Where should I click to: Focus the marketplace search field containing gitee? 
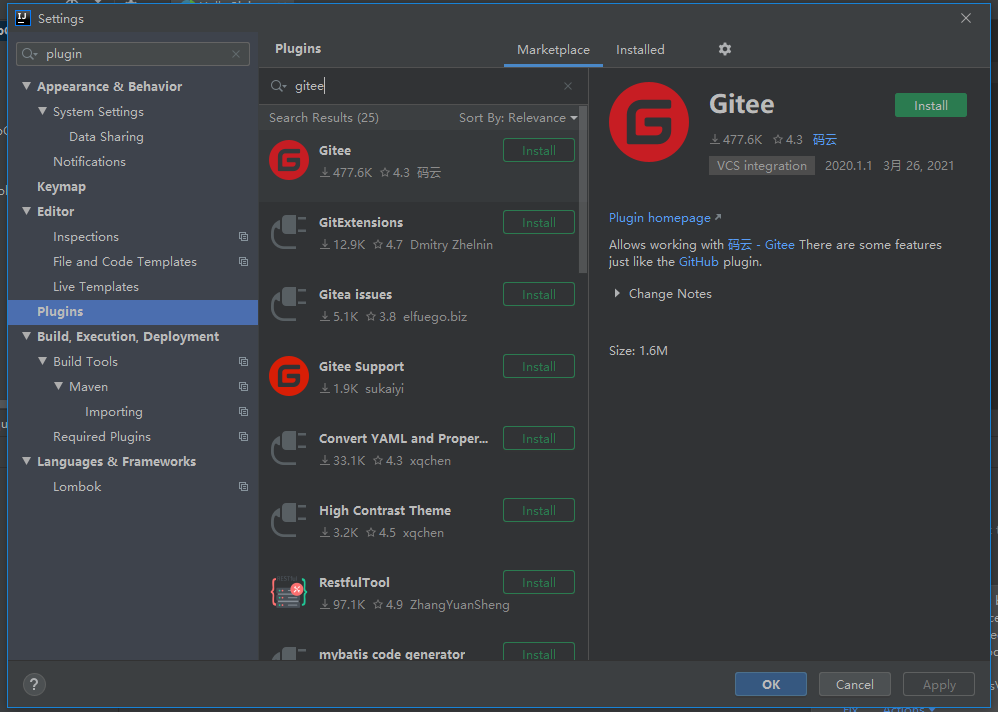423,86
